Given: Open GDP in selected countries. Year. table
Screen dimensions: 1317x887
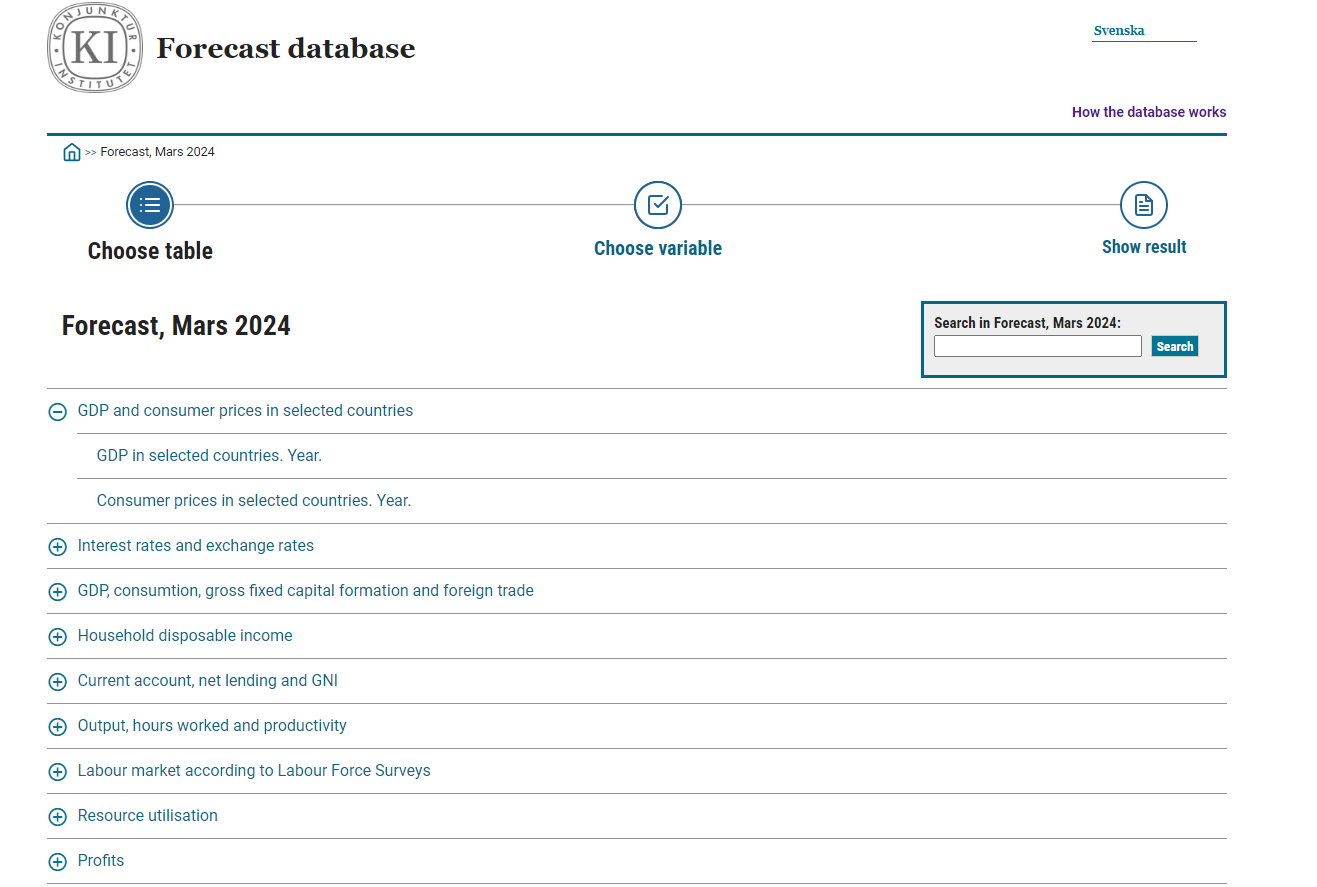Looking at the screenshot, I should 209,455.
